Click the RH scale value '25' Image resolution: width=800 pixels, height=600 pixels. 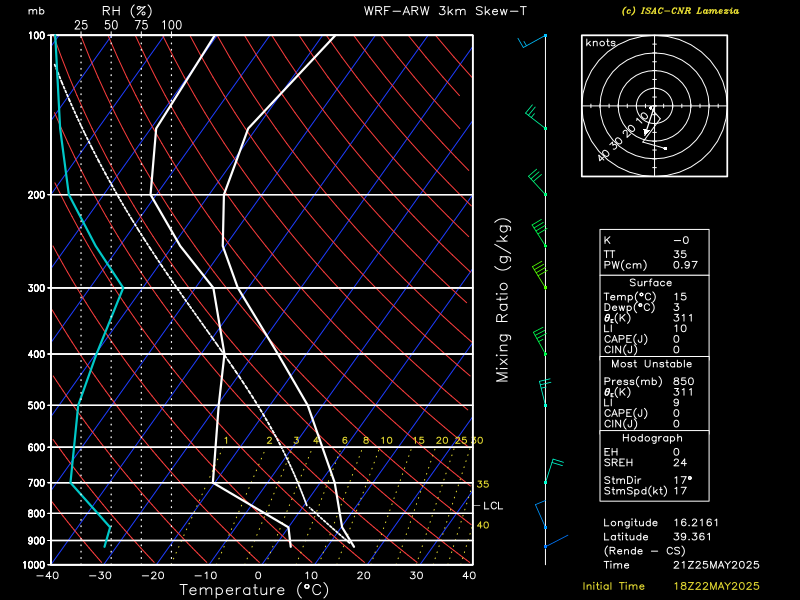pyautogui.click(x=81, y=25)
